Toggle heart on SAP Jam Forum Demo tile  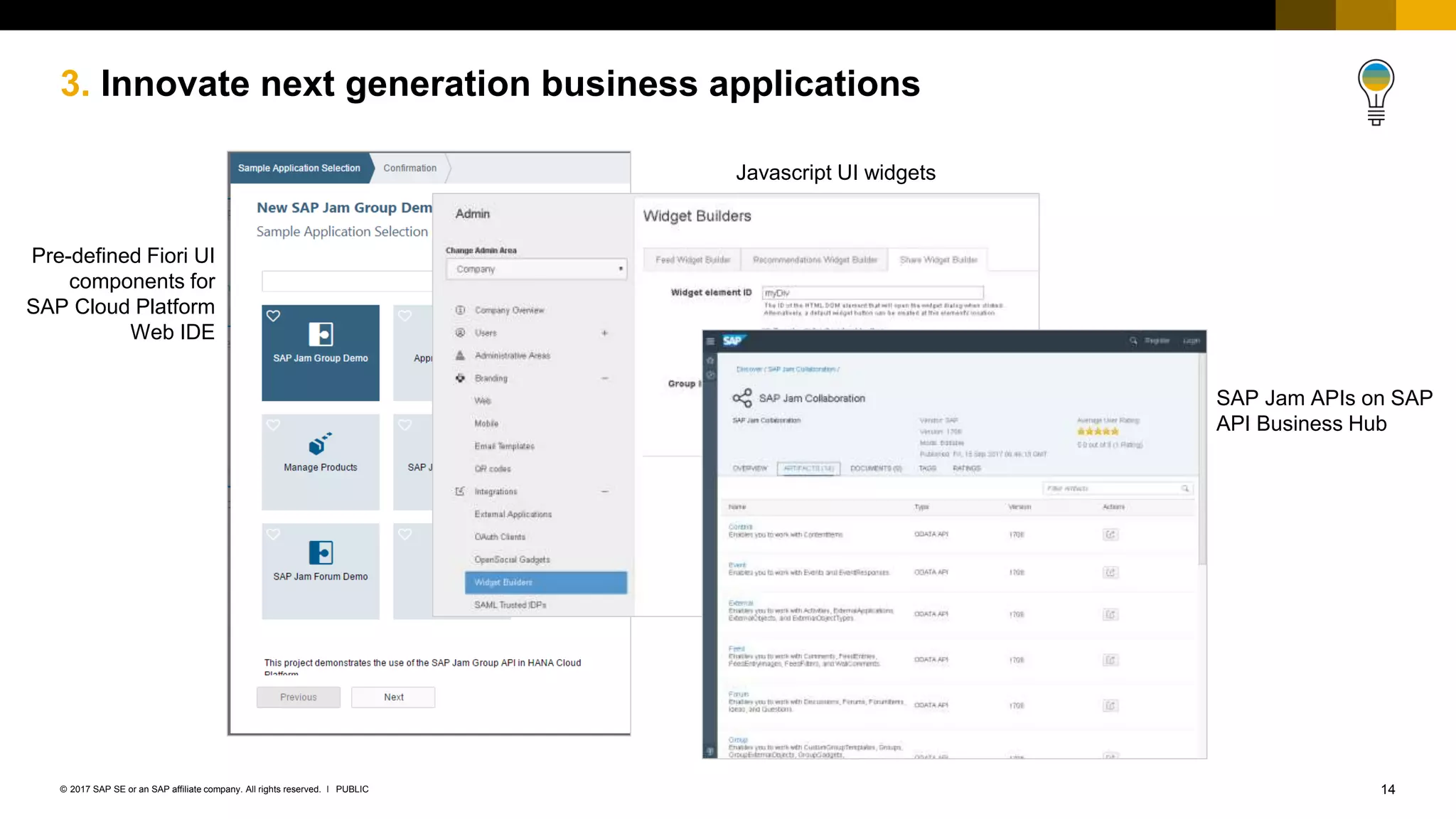274,535
